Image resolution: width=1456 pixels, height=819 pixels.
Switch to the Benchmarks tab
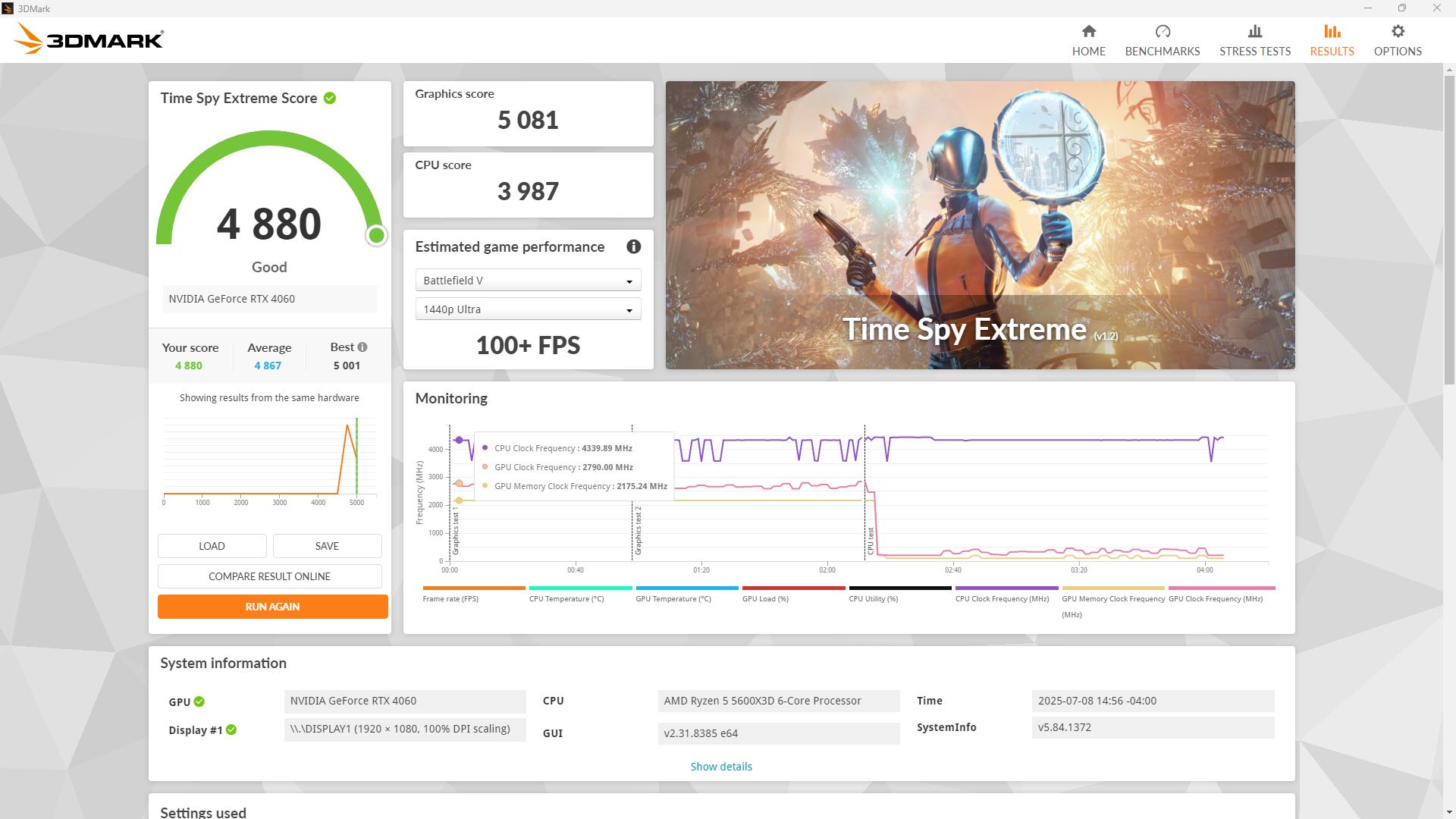[1163, 39]
